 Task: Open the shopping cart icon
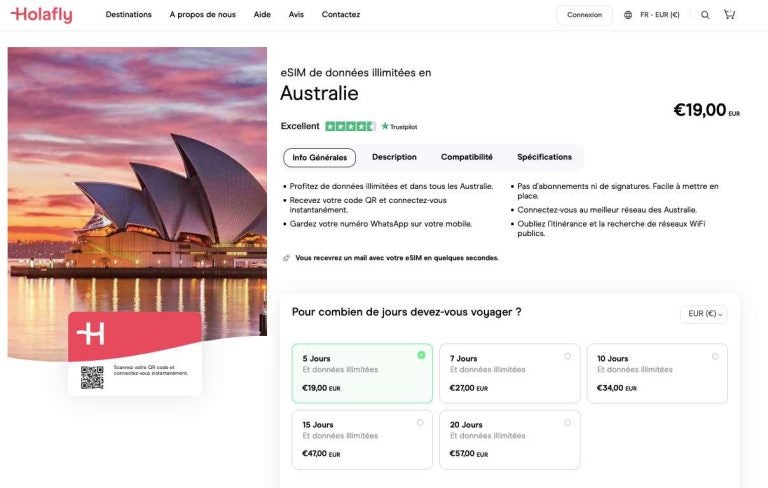coord(729,15)
